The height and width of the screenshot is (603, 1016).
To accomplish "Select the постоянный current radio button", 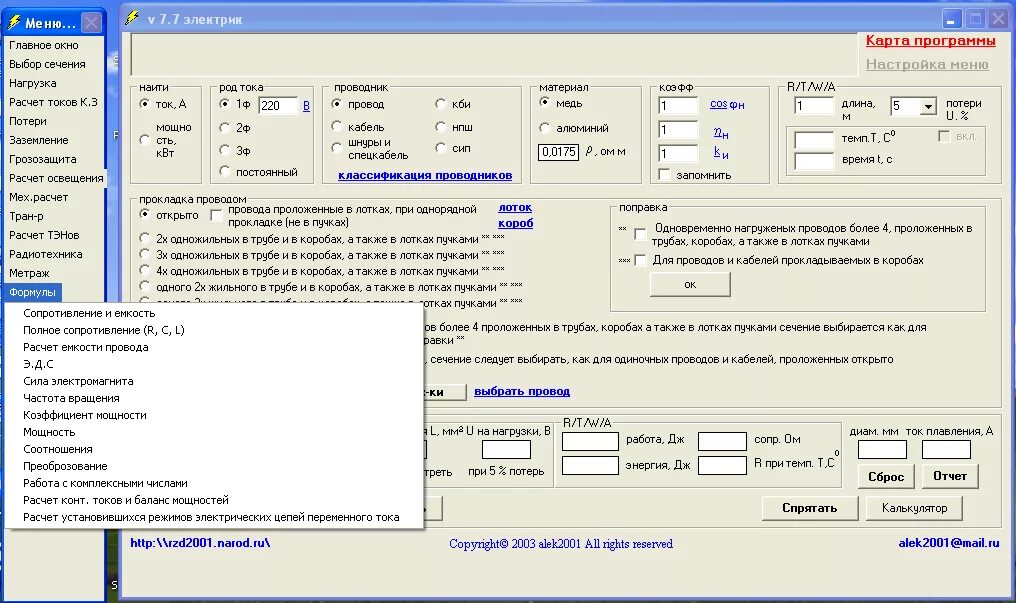I will point(225,171).
